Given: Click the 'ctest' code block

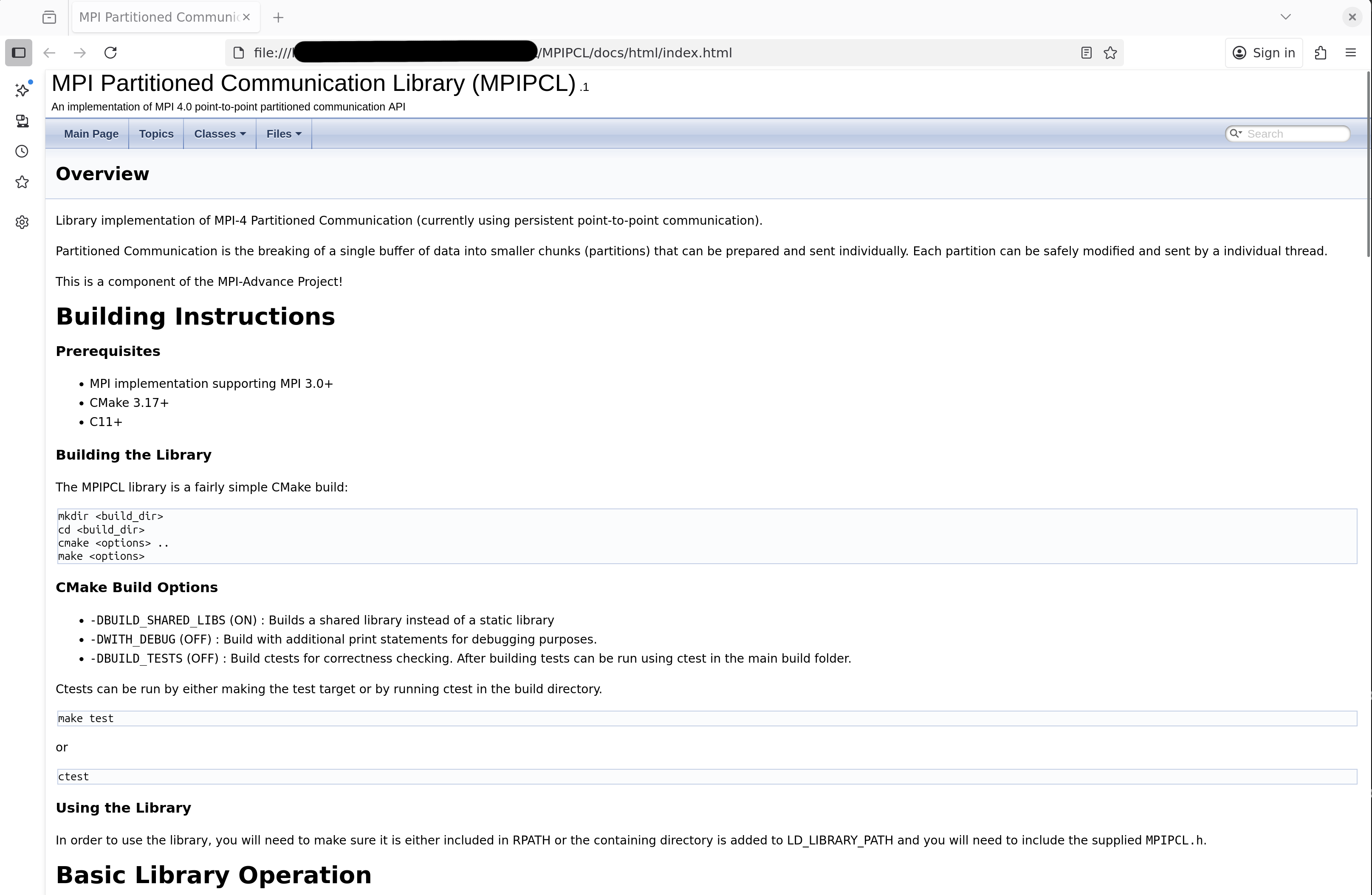Looking at the screenshot, I should pyautogui.click(x=707, y=777).
